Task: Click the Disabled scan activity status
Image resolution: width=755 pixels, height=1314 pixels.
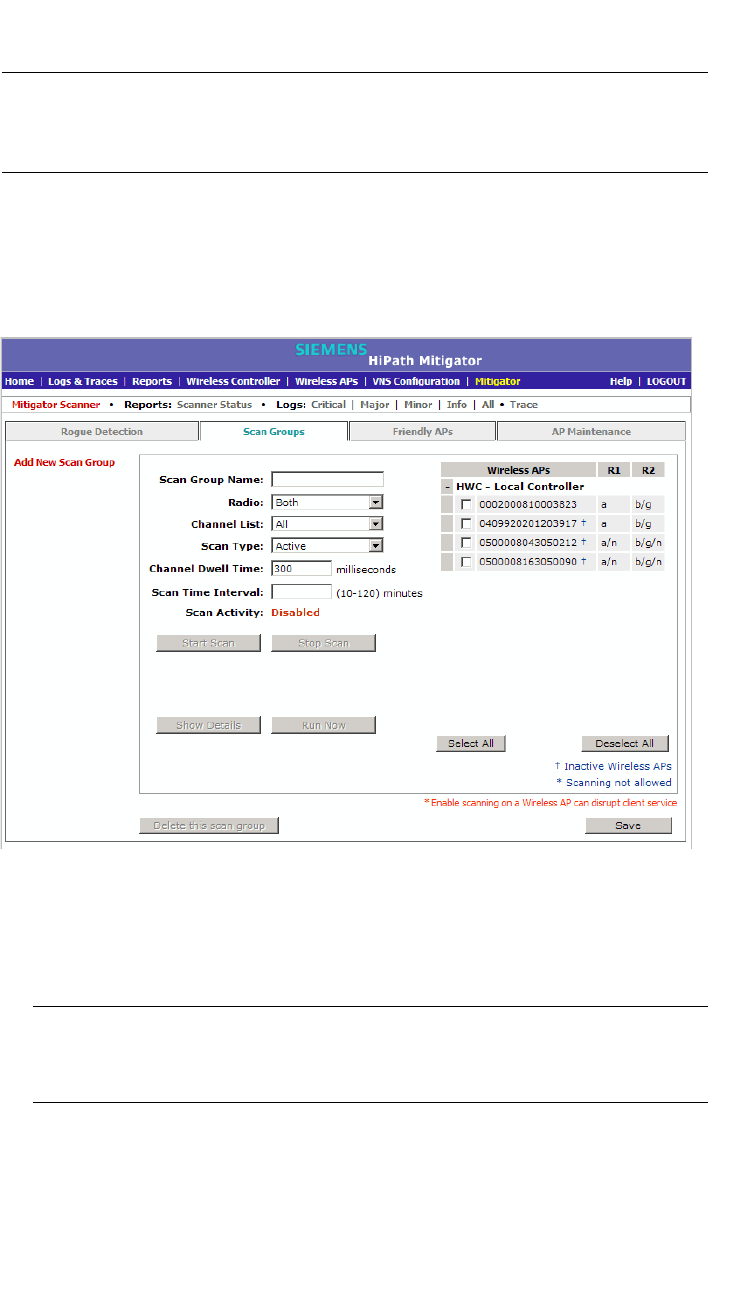Action: (x=296, y=612)
